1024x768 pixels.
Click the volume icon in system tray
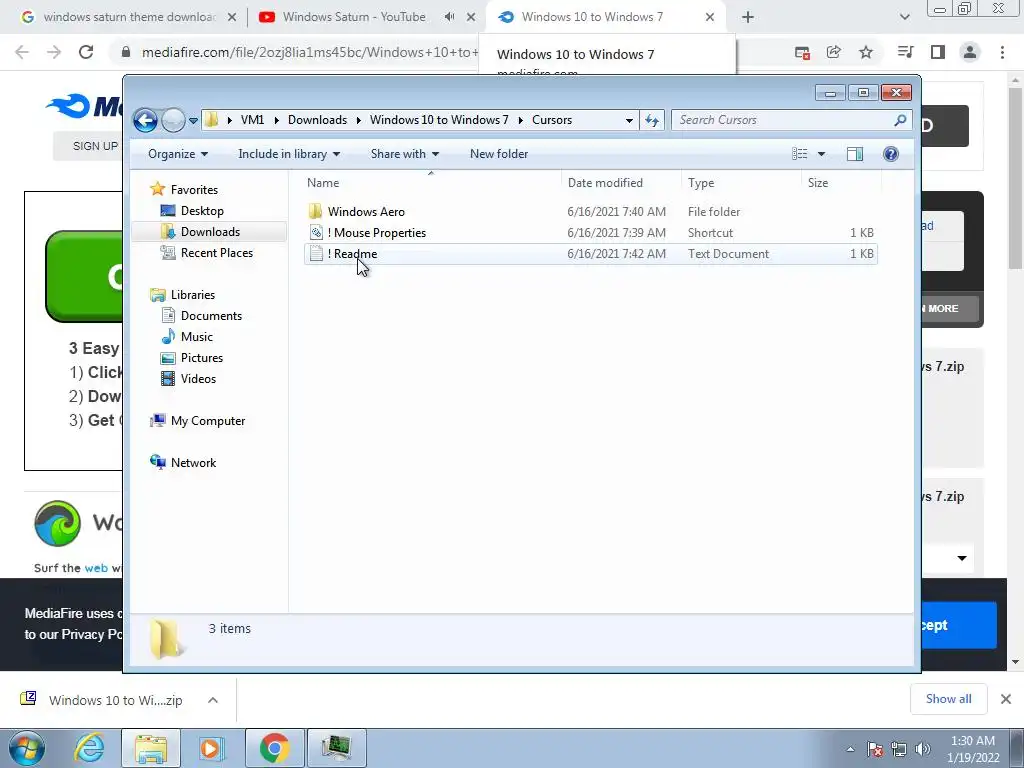[923, 749]
